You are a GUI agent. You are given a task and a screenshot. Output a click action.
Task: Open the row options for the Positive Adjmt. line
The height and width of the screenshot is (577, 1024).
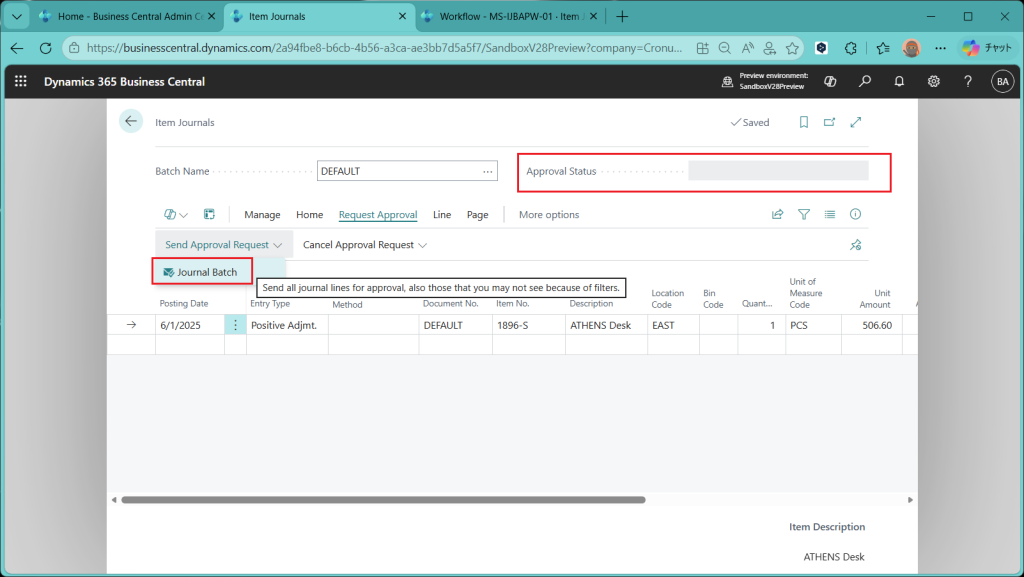236,325
